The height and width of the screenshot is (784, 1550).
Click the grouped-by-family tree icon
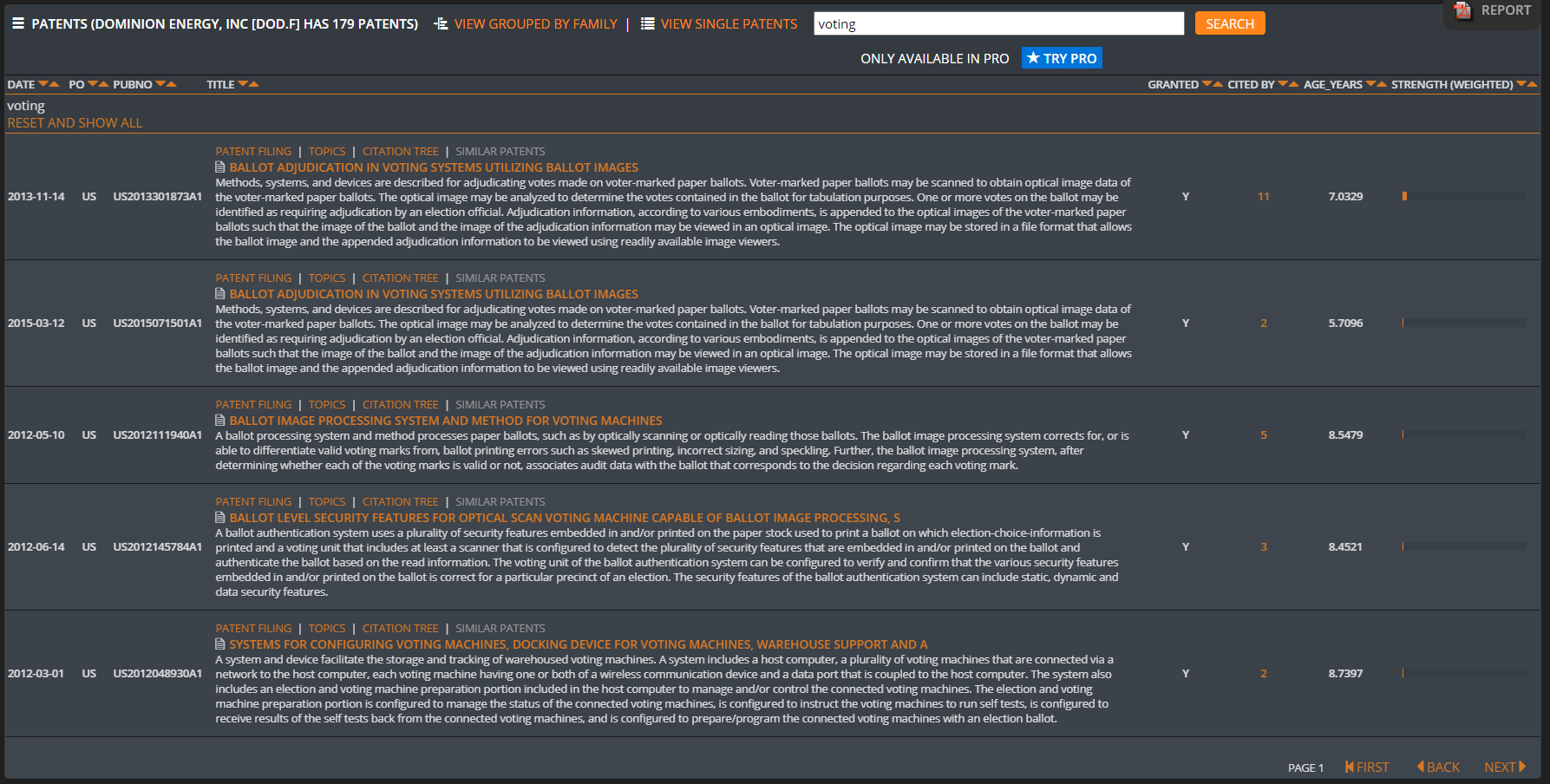point(441,23)
